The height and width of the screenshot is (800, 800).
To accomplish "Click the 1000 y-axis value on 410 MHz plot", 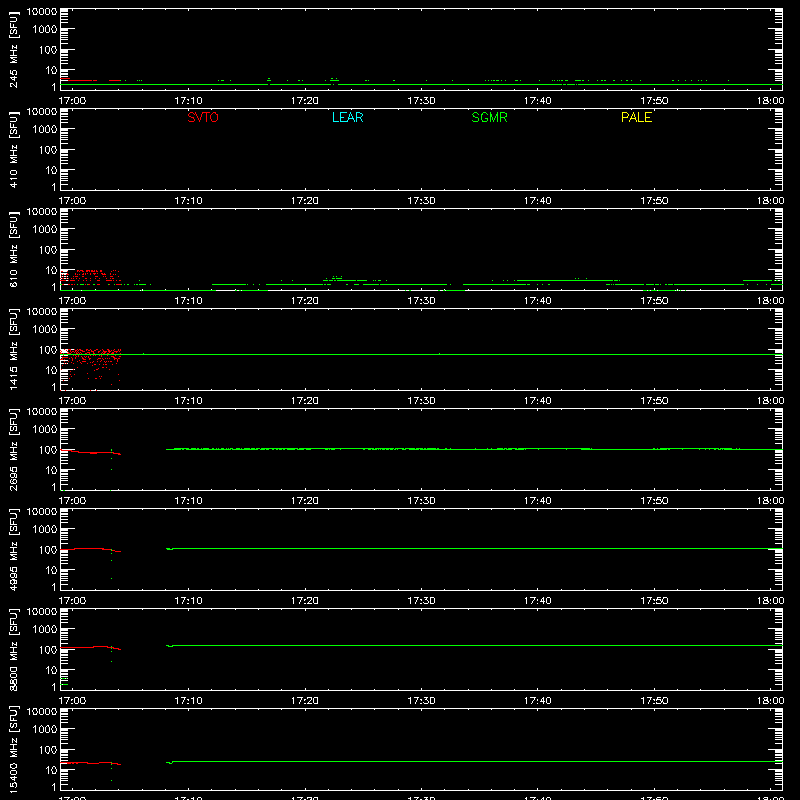I will tap(45, 130).
